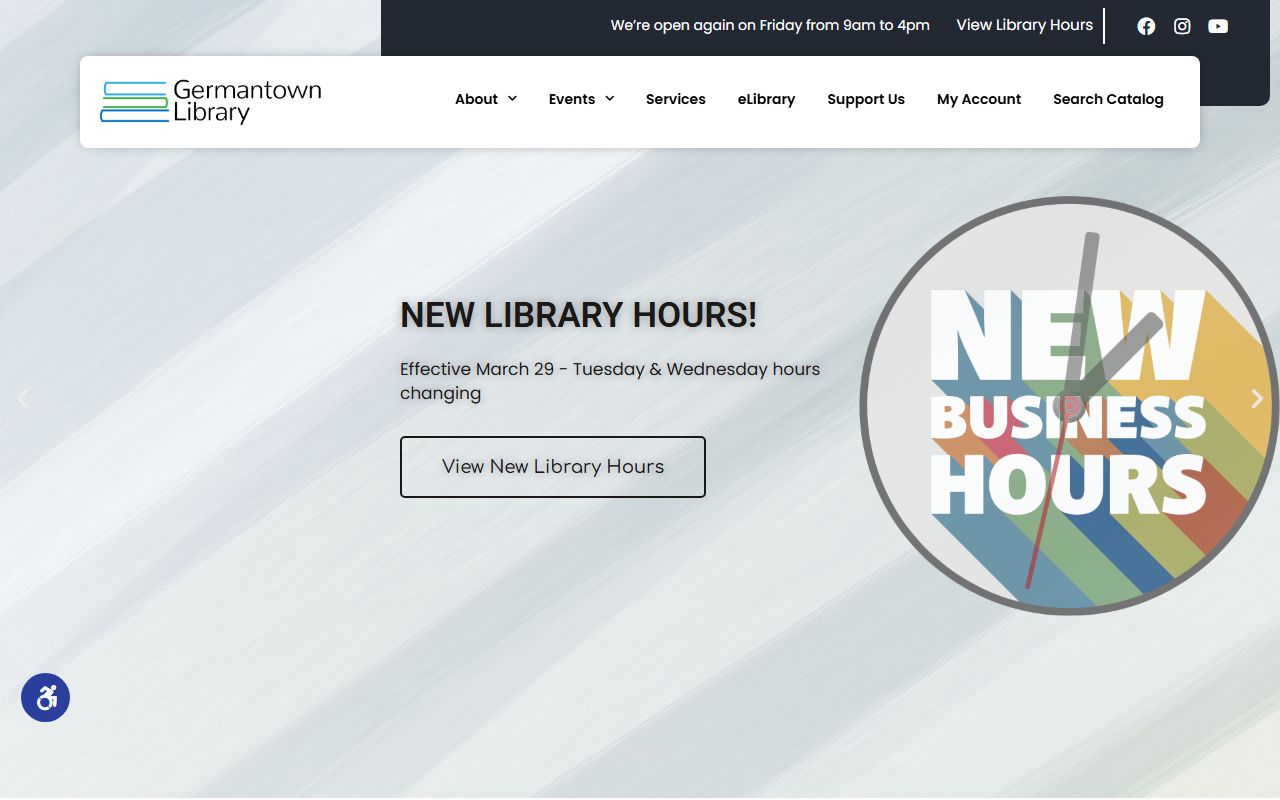Viewport: 1280px width, 800px height.
Task: Click the Effective March 29 description text
Action: click(x=610, y=381)
